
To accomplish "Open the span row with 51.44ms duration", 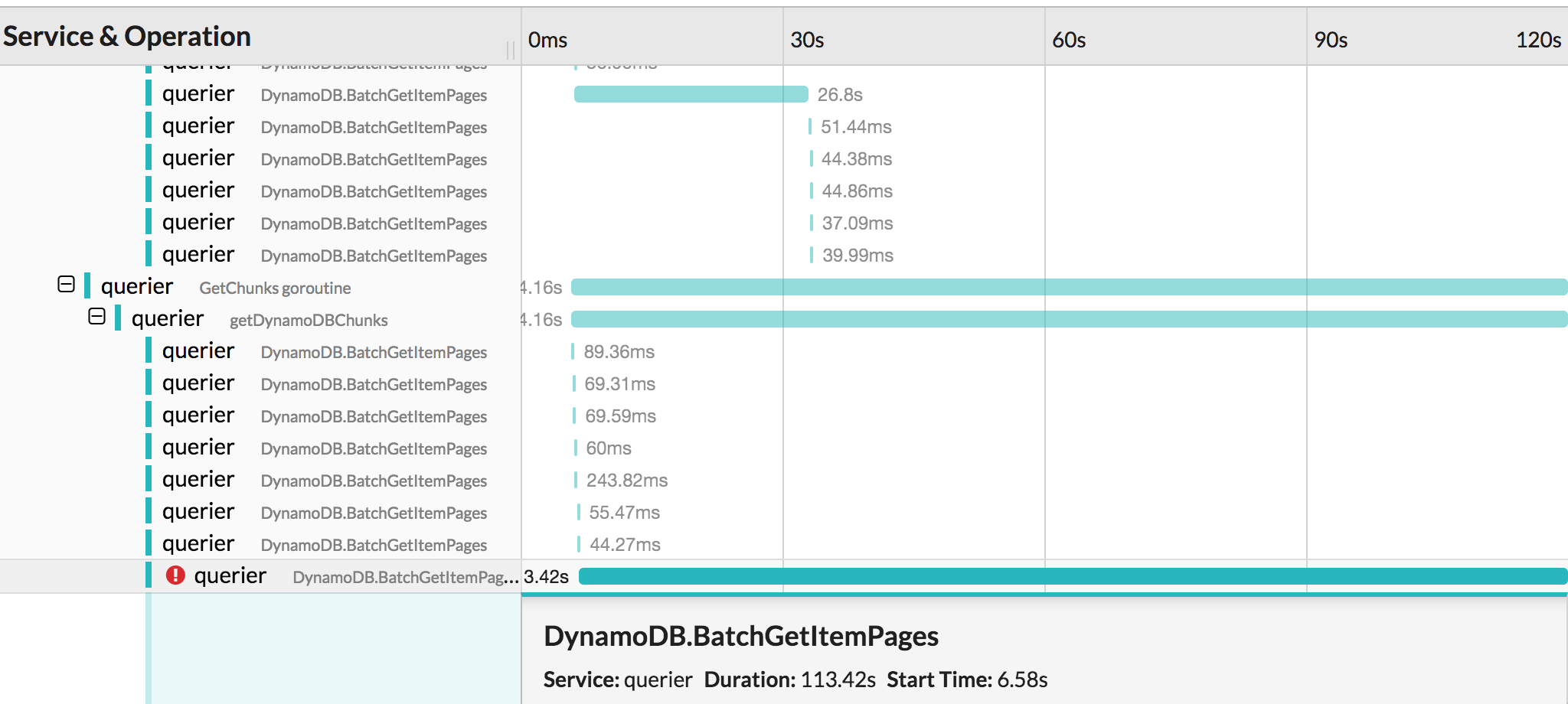I will pos(784,126).
